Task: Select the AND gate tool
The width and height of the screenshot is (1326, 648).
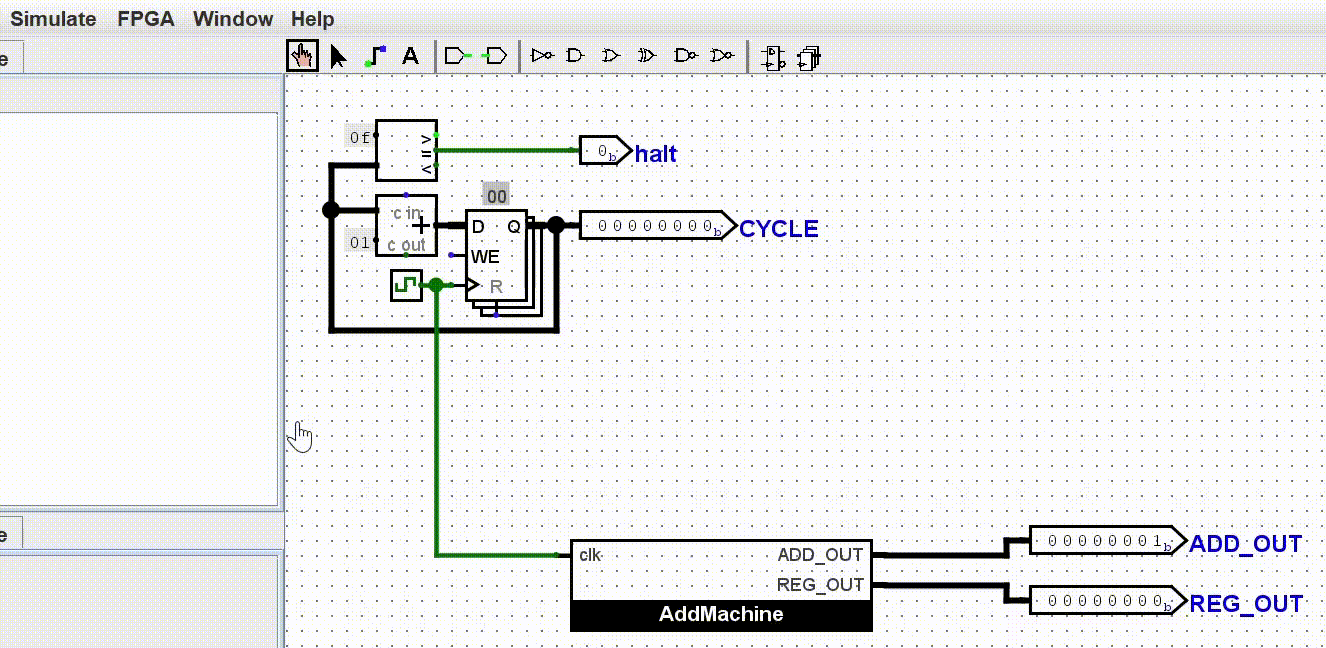Action: [x=575, y=56]
